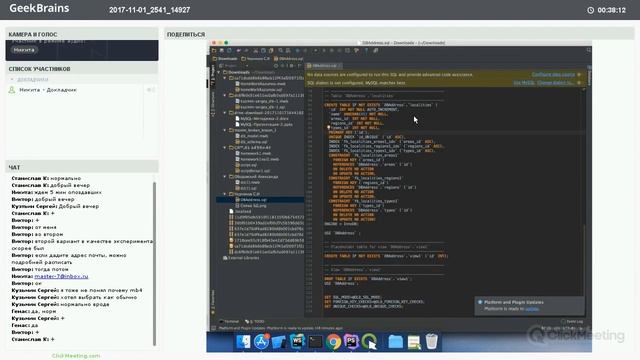Click the project panel settings gear icon
This screenshot has width=640, height=360.
click(x=291, y=65)
